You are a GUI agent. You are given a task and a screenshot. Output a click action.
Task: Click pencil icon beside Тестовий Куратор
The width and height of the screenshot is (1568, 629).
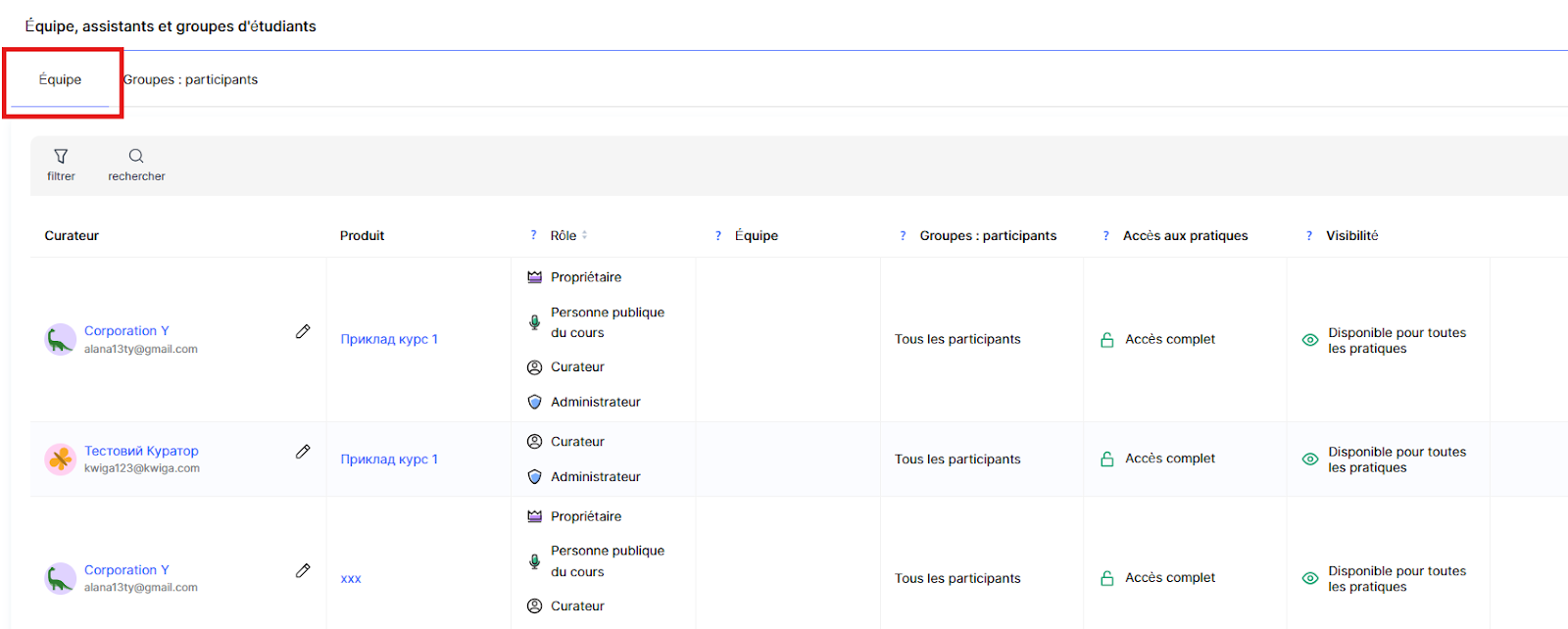click(303, 452)
